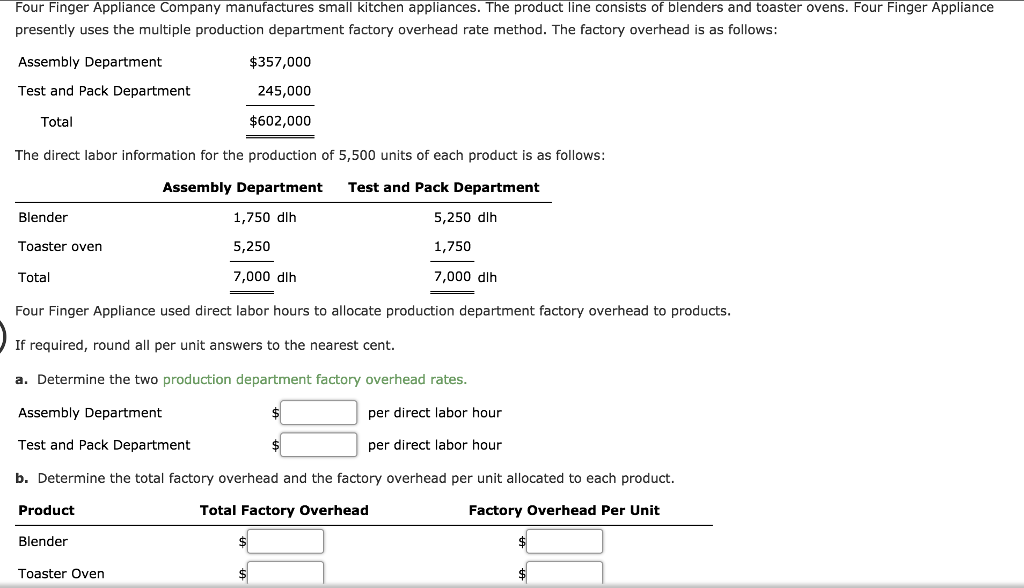This screenshot has height=588, width=1024.
Task: Click the $602,000 total overhead figure
Action: 279,121
